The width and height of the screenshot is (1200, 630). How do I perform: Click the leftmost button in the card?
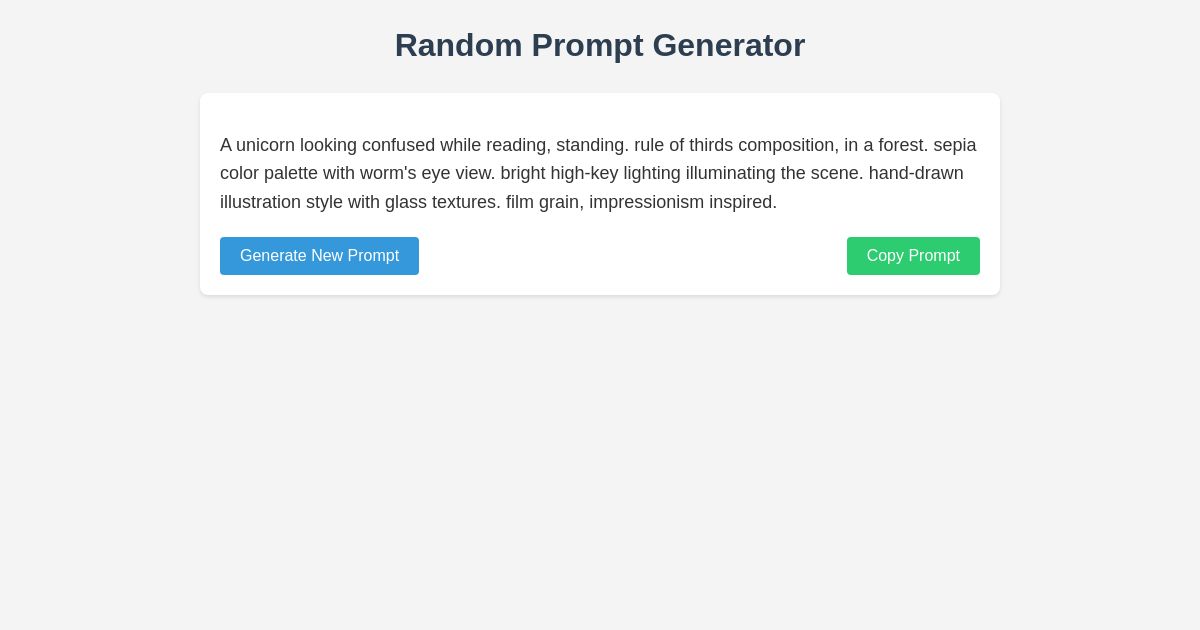(x=319, y=256)
